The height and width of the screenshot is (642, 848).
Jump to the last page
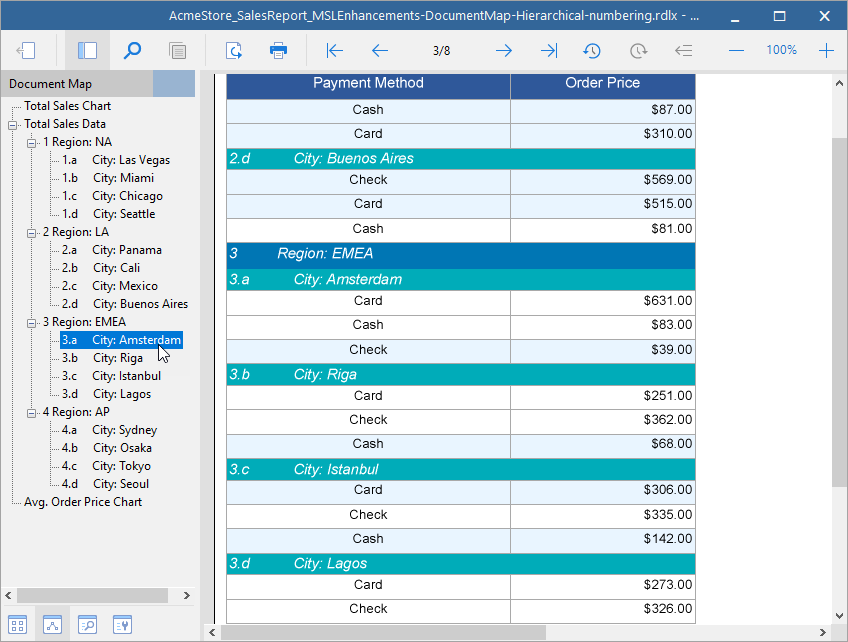point(549,50)
